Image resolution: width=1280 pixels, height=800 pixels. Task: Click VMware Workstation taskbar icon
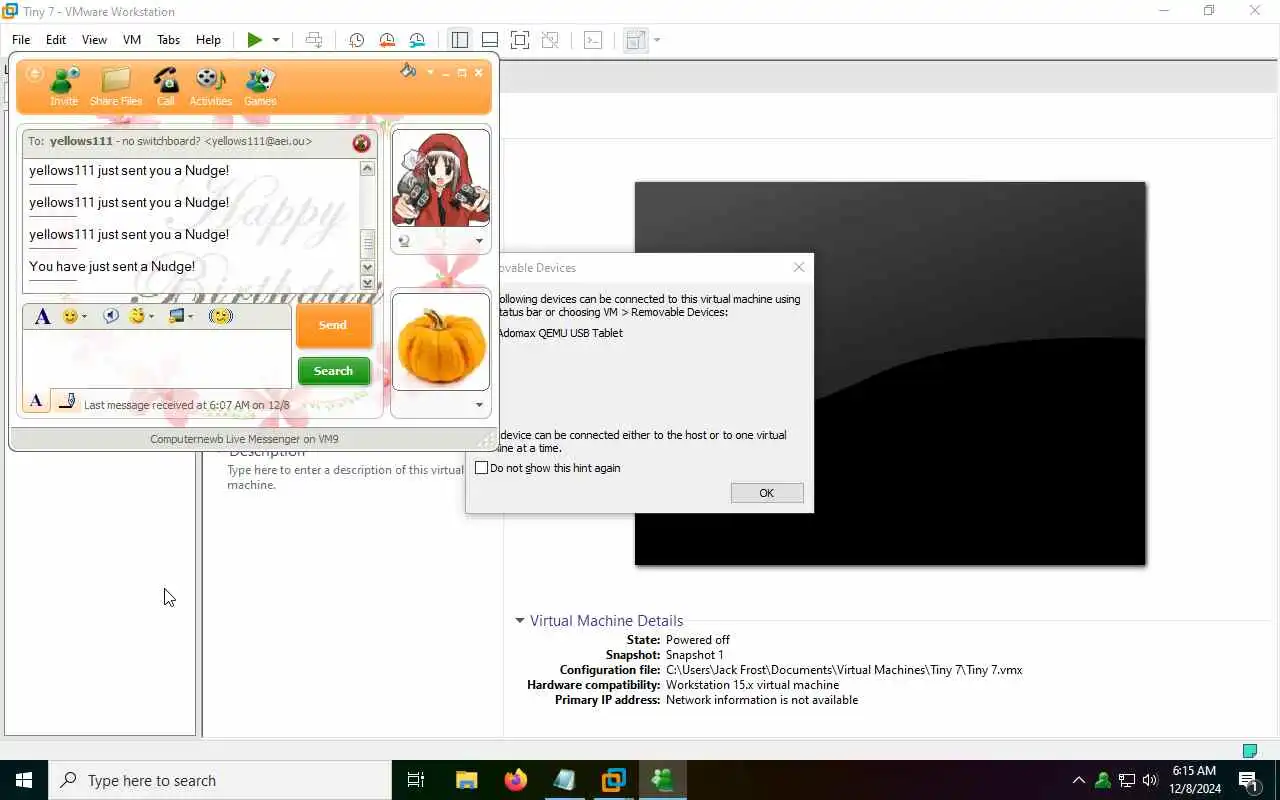pyautogui.click(x=614, y=780)
